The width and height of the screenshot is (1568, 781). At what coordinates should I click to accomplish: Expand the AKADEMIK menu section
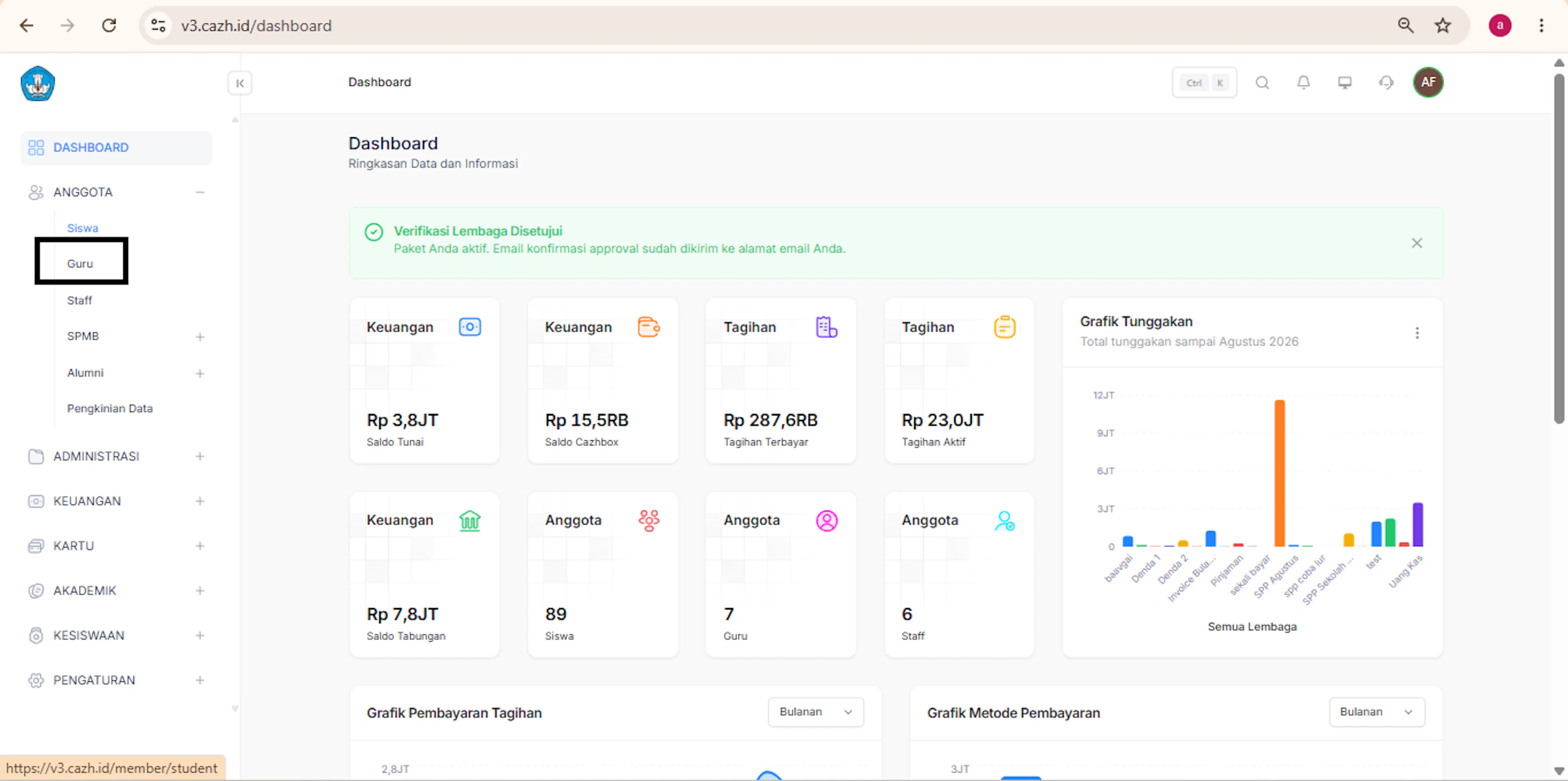[200, 591]
